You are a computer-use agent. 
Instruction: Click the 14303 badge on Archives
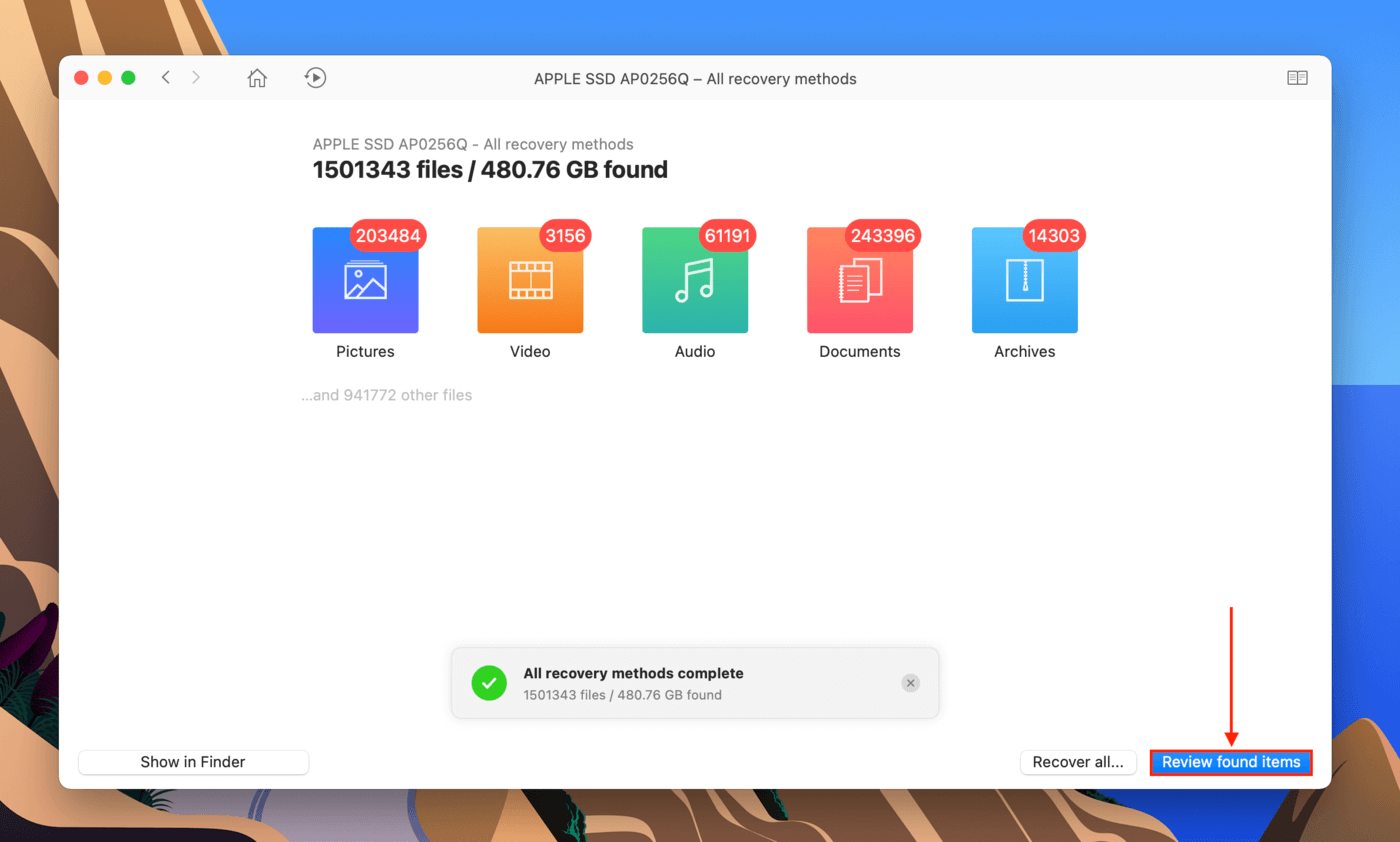1054,236
